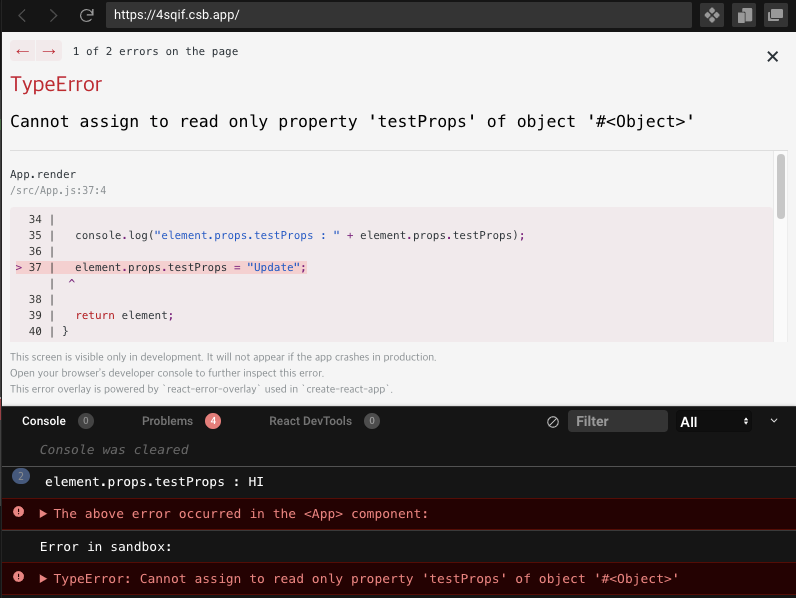Click the React DevTools count badge showing 0
Screen dimensions: 796x598
click(372, 421)
